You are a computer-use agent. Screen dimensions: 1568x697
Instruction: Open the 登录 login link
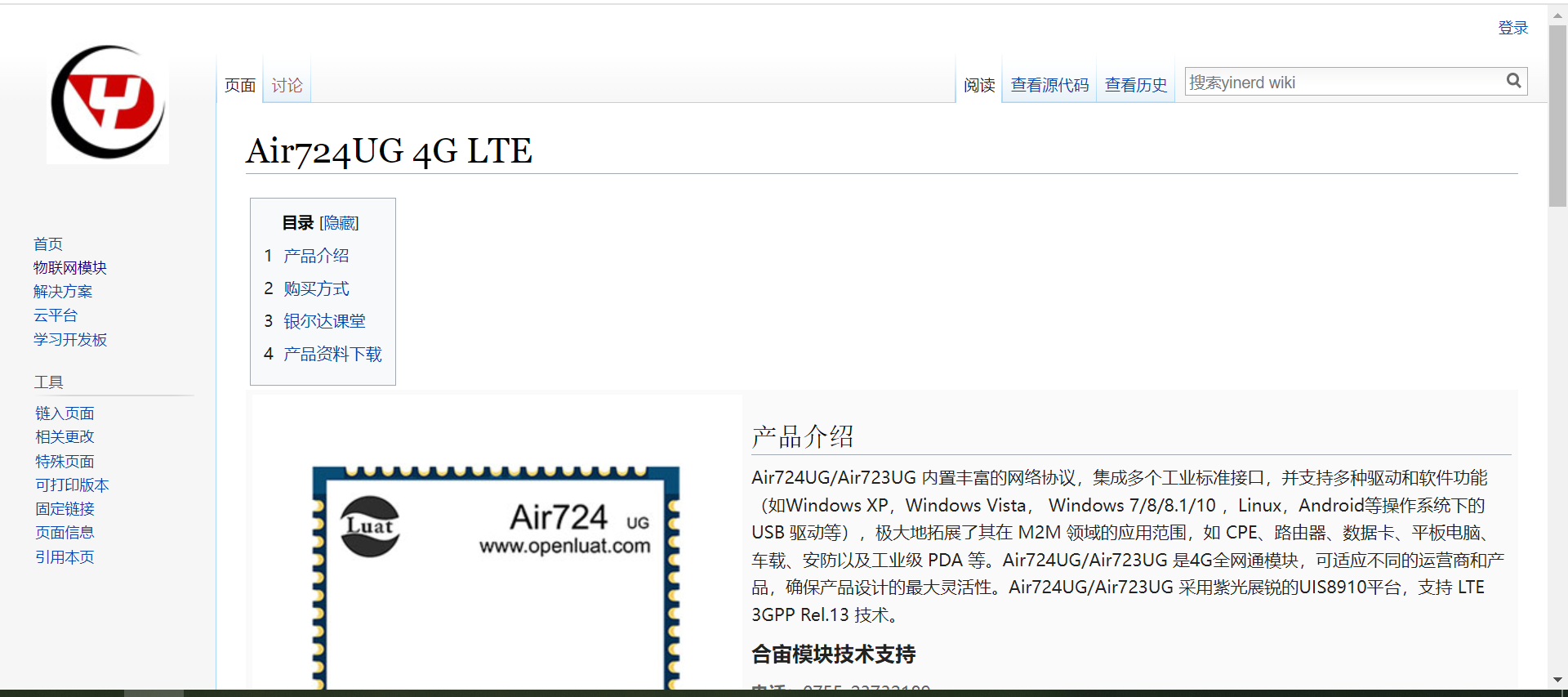tap(1512, 28)
